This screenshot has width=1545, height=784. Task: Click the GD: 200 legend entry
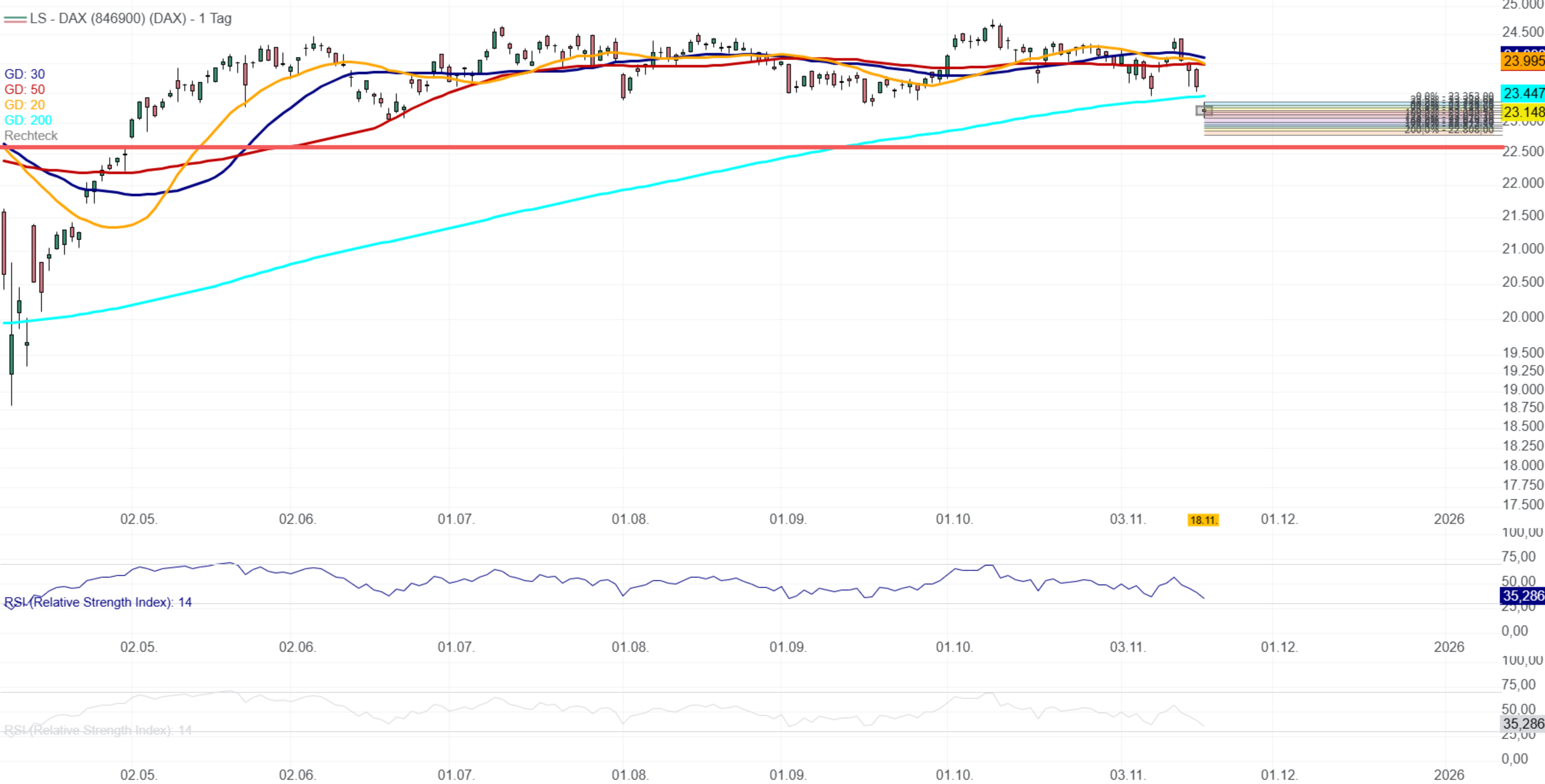28,120
